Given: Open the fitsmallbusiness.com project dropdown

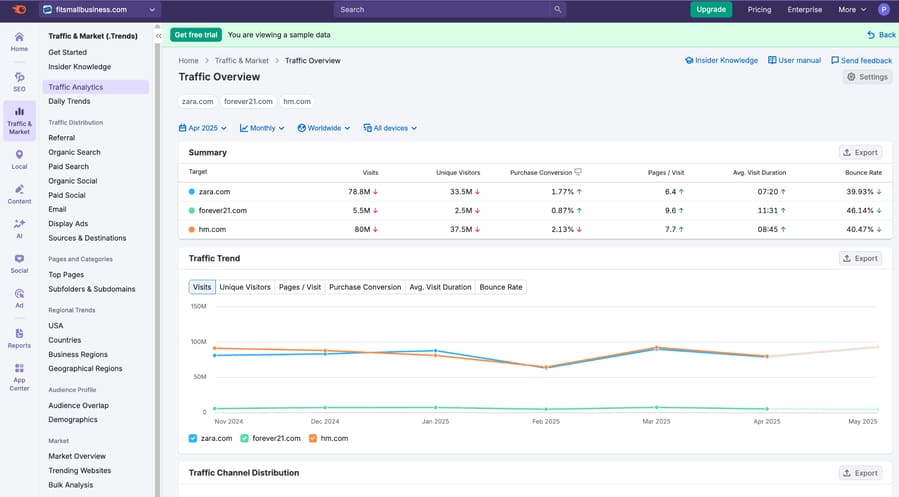Looking at the screenshot, I should click(100, 9).
